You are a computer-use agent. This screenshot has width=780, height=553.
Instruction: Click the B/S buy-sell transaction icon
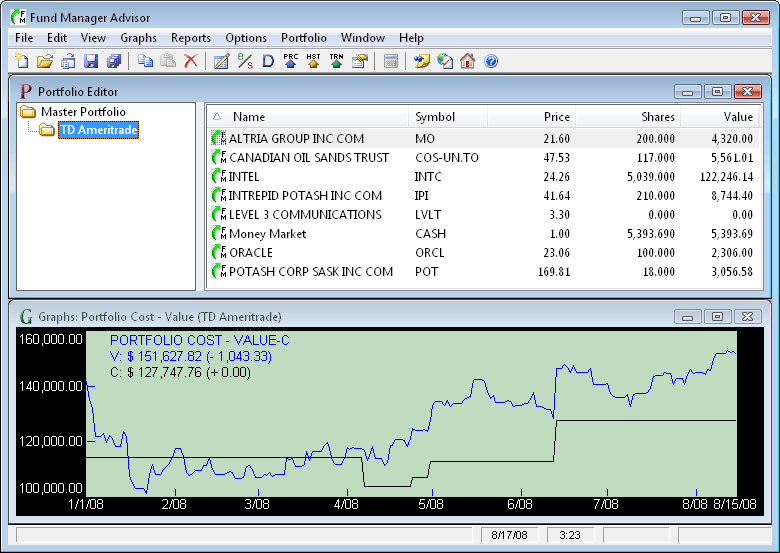245,61
